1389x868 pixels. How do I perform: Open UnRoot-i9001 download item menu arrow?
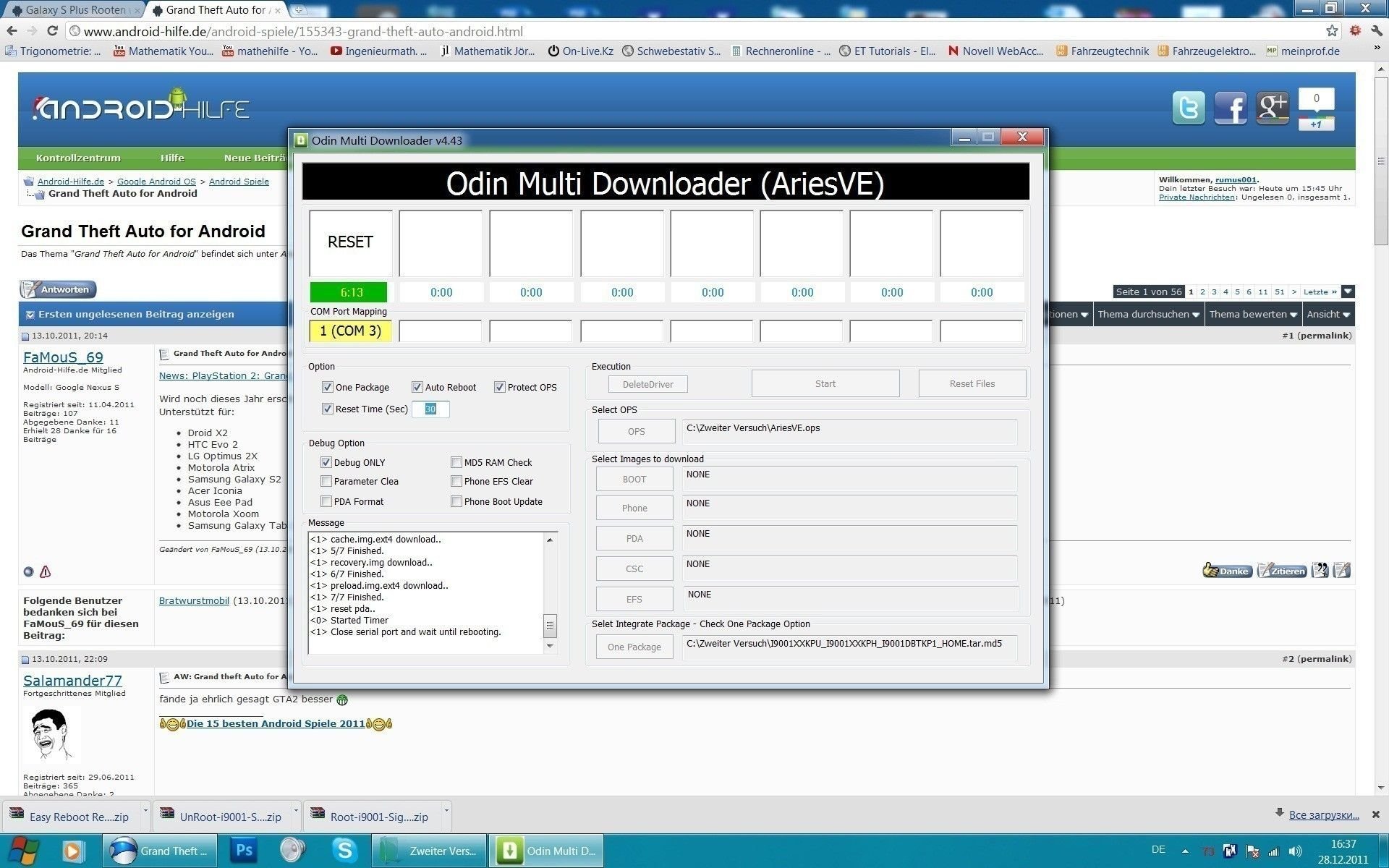[x=296, y=811]
